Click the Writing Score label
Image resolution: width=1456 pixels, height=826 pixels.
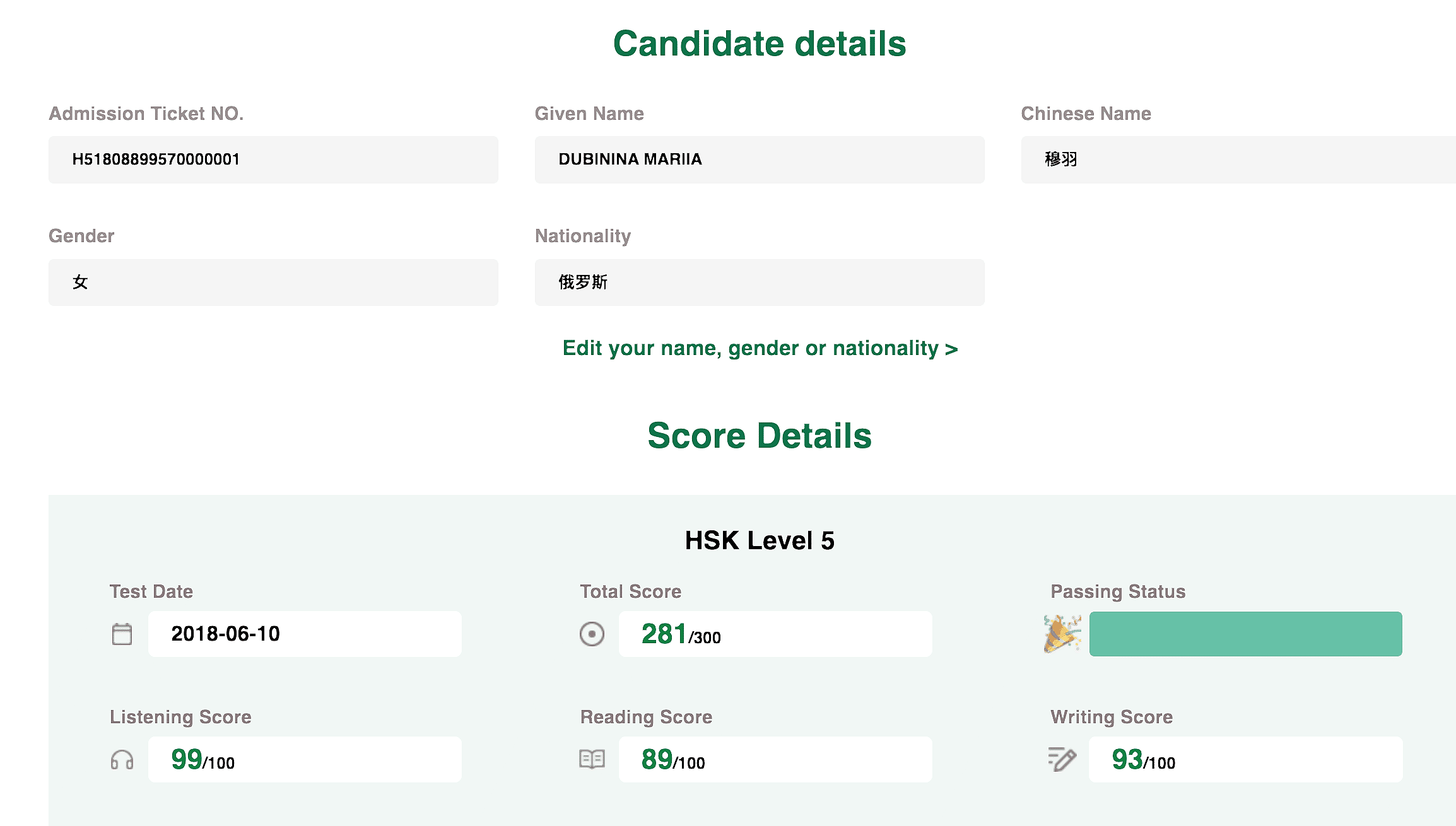click(x=1112, y=717)
